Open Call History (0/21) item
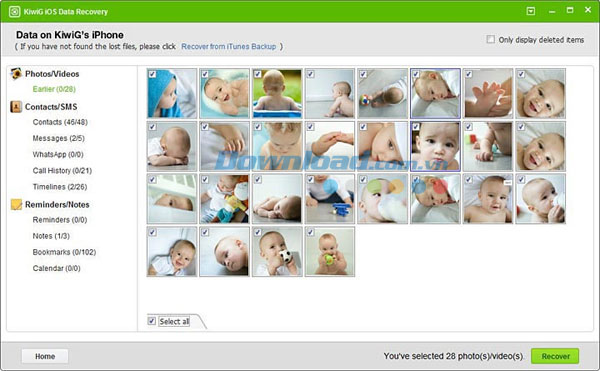The width and height of the screenshot is (600, 371). tap(62, 171)
